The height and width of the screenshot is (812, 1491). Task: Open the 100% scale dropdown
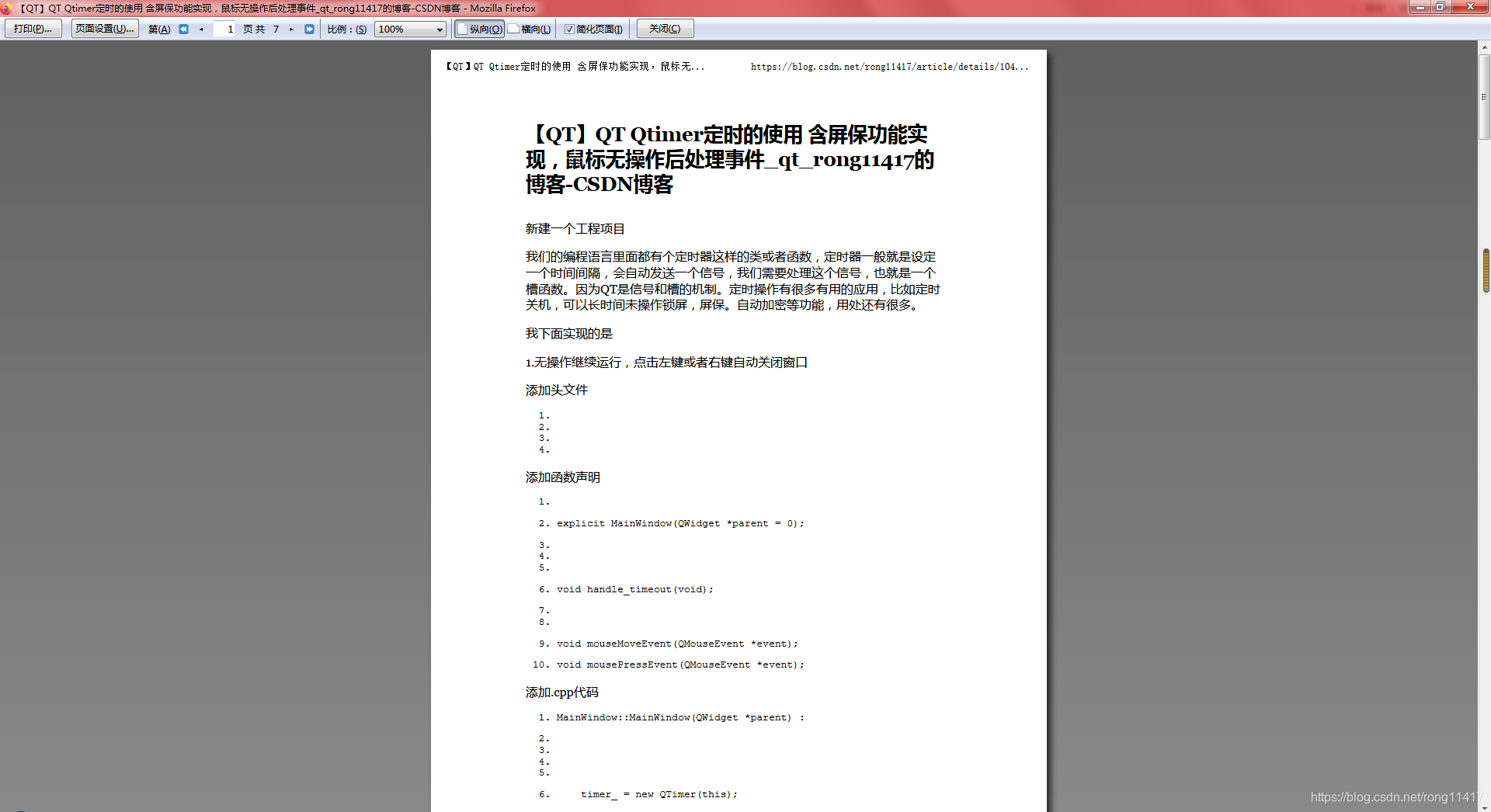(x=410, y=29)
